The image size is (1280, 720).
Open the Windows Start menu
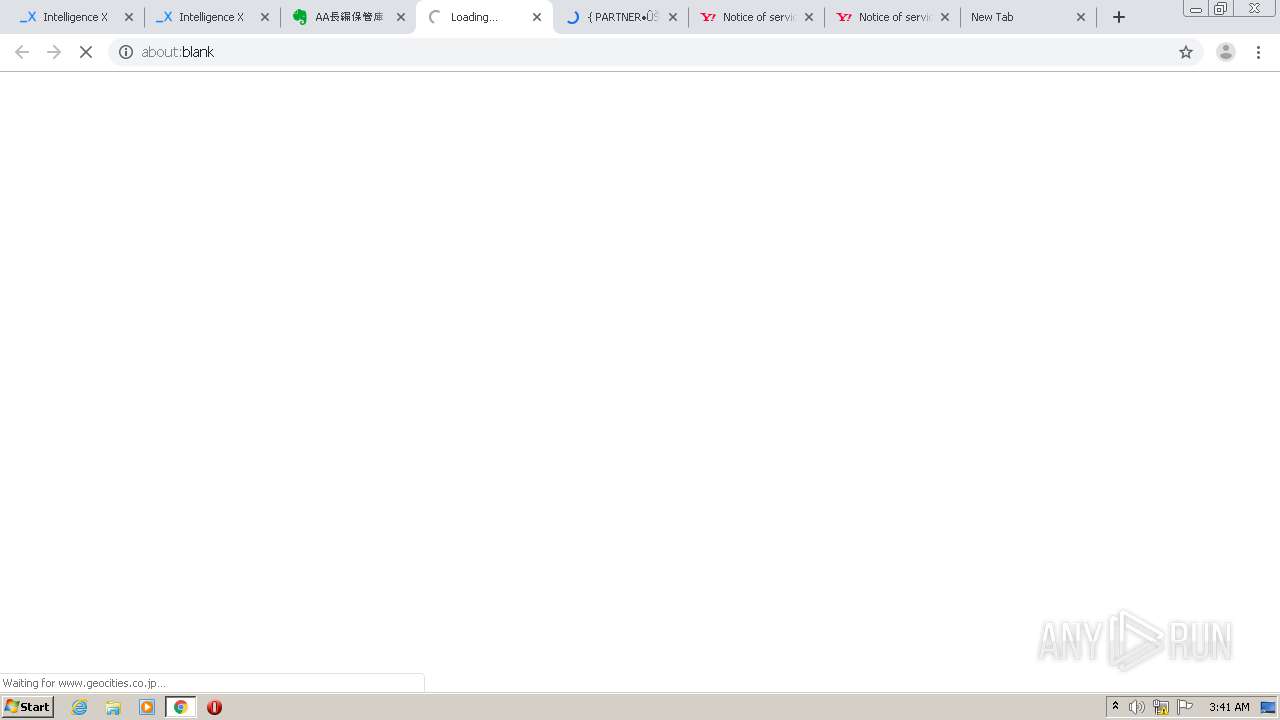tap(28, 707)
